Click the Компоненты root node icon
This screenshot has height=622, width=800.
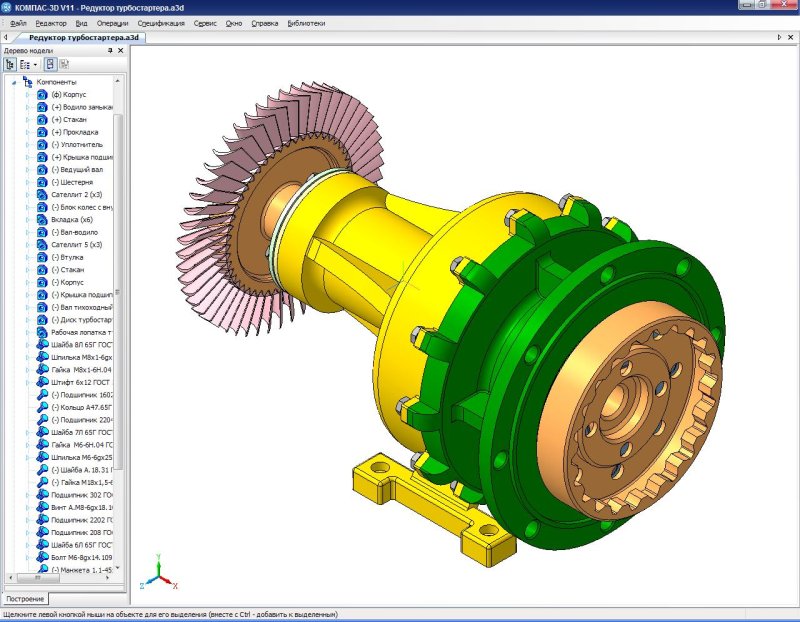[28, 82]
